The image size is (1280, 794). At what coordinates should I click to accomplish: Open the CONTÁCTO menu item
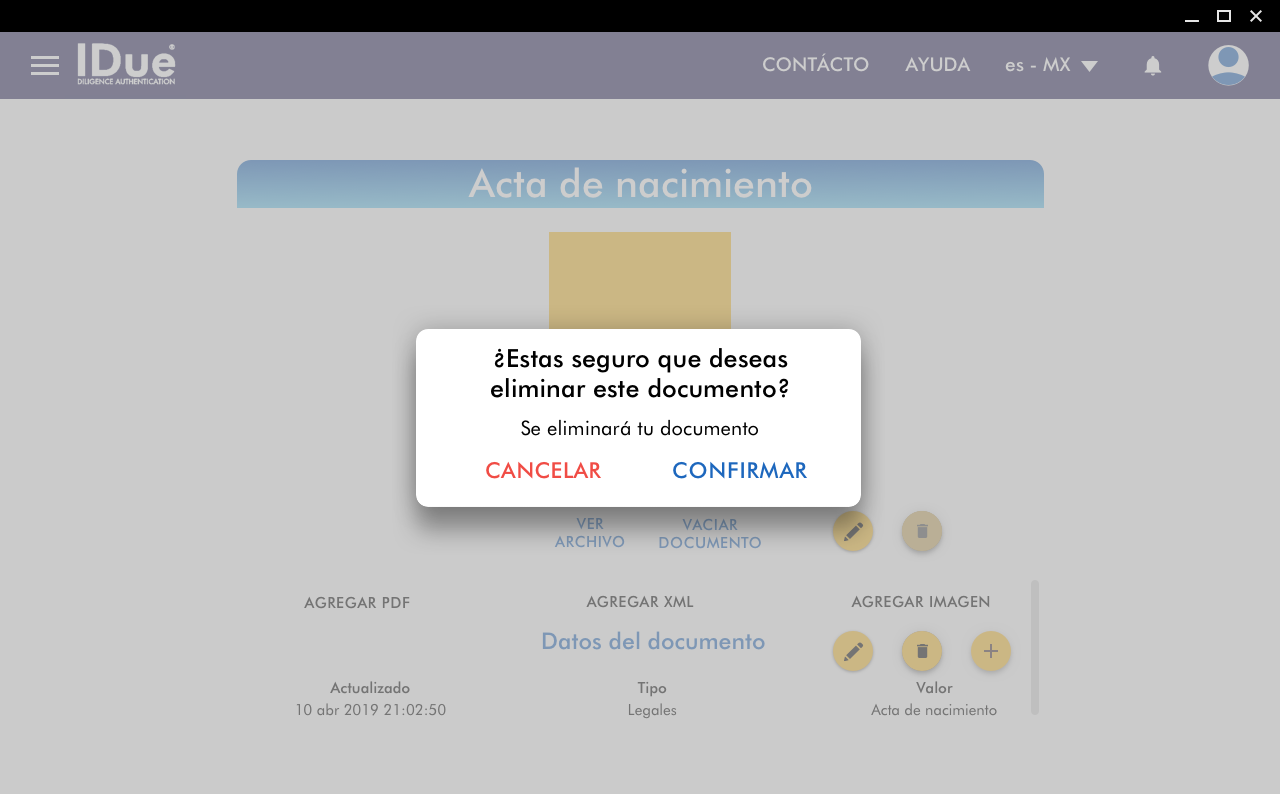(x=815, y=65)
